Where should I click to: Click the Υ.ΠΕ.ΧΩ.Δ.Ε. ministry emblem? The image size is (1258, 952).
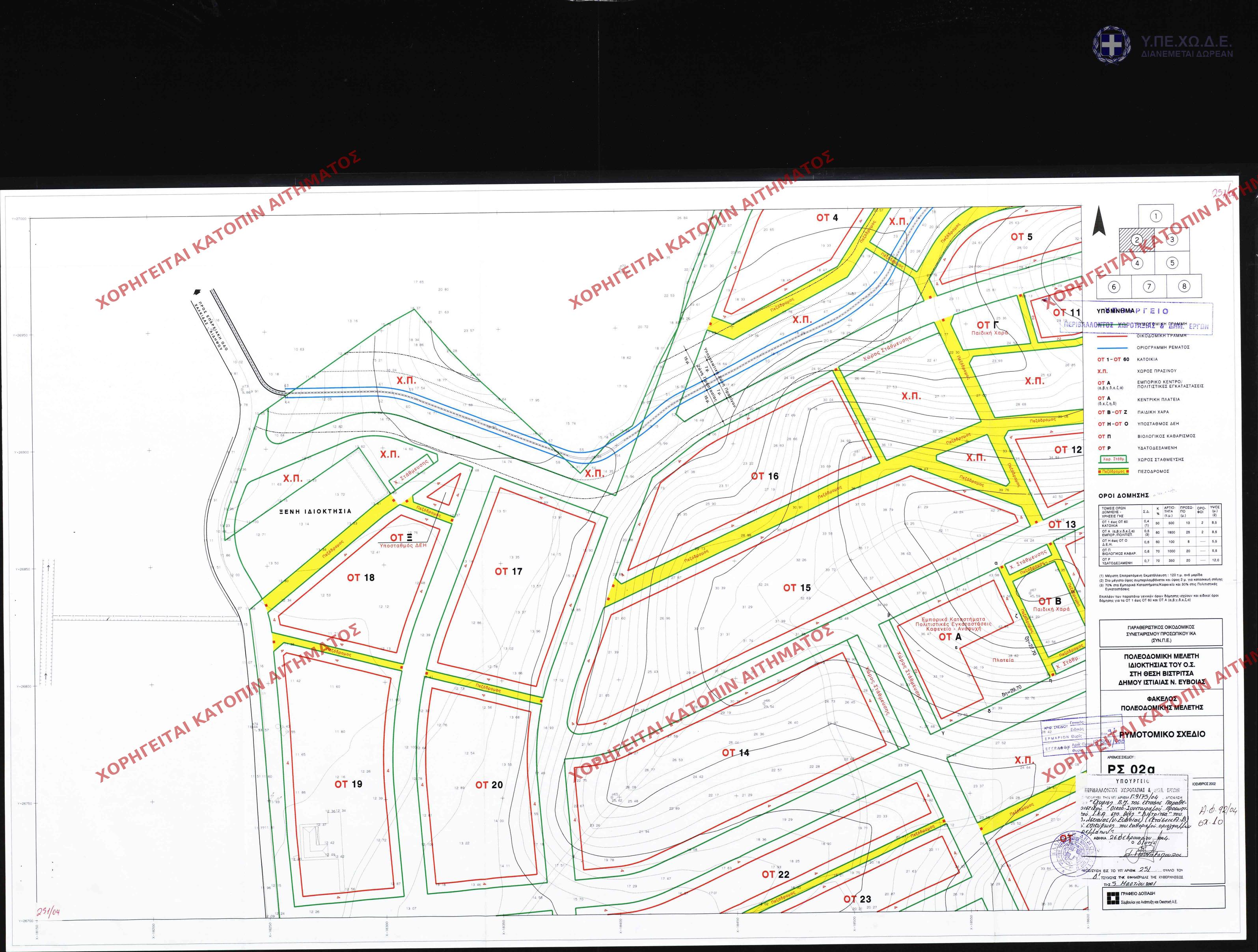pyautogui.click(x=1111, y=44)
